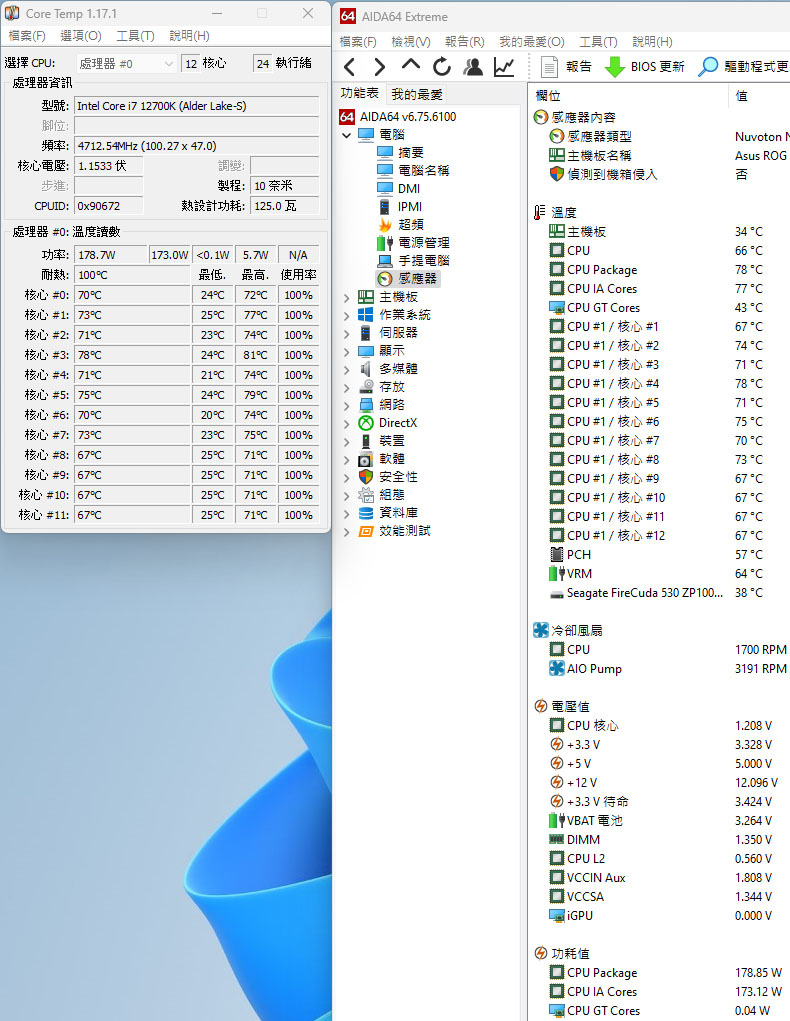Expand the 網路 network tree node
This screenshot has height=1021, width=790.
[346, 405]
